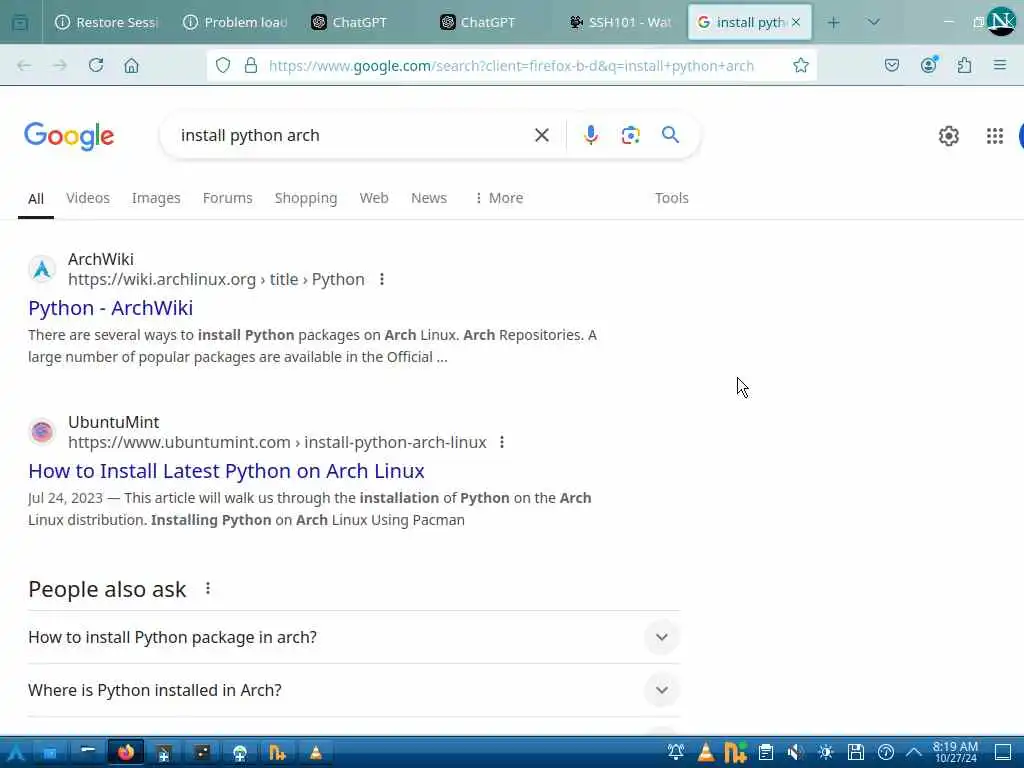Click the ArchWiki site favicon
Viewport: 1024px width, 768px height.
tap(42, 269)
